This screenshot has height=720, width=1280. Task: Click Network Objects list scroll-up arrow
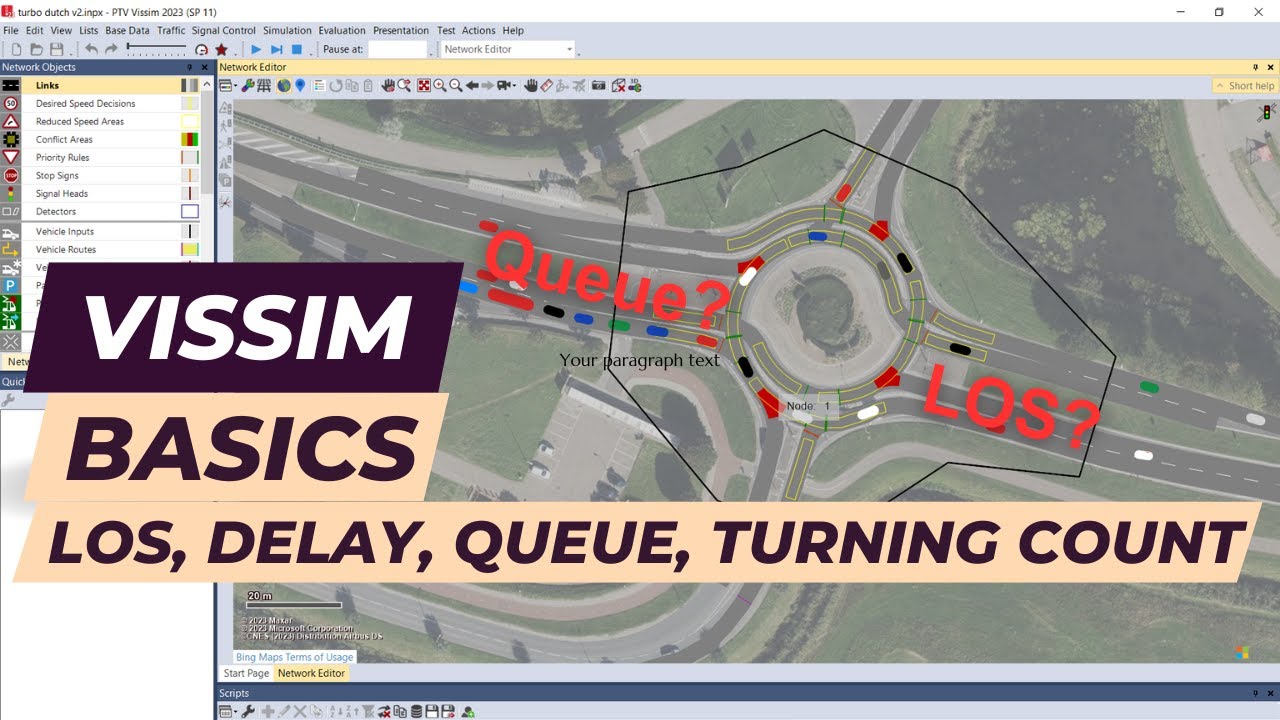click(207, 84)
